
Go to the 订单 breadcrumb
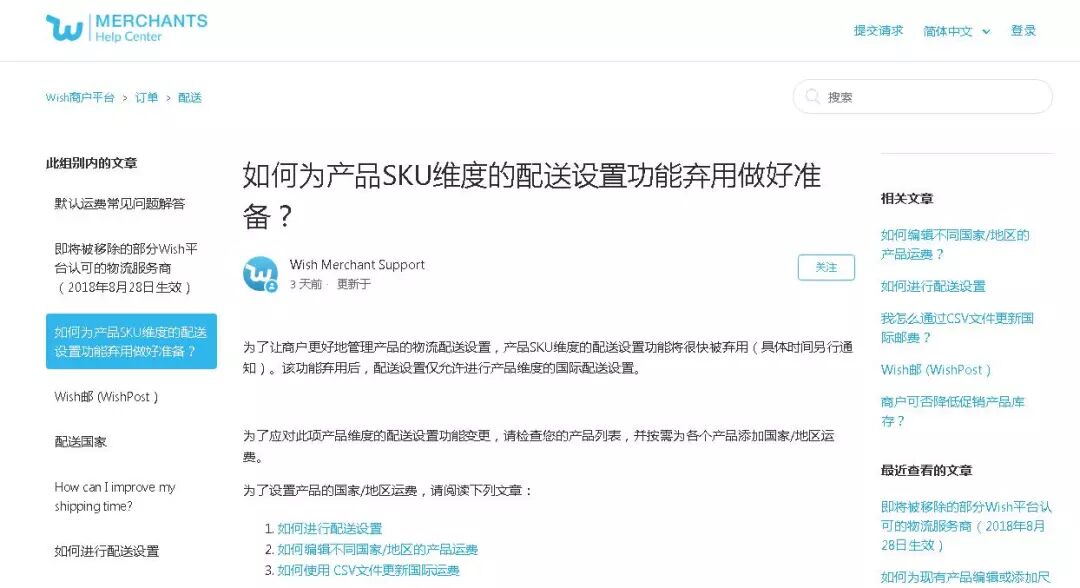click(146, 98)
